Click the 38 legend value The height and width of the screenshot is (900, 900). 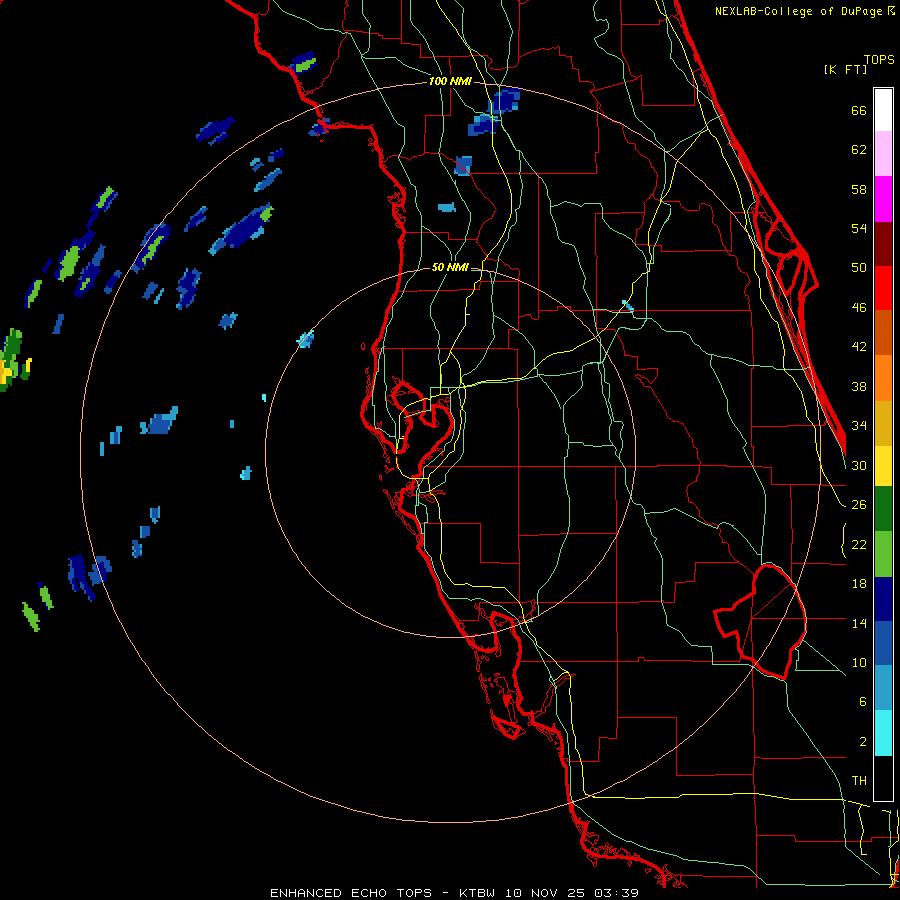click(x=859, y=386)
